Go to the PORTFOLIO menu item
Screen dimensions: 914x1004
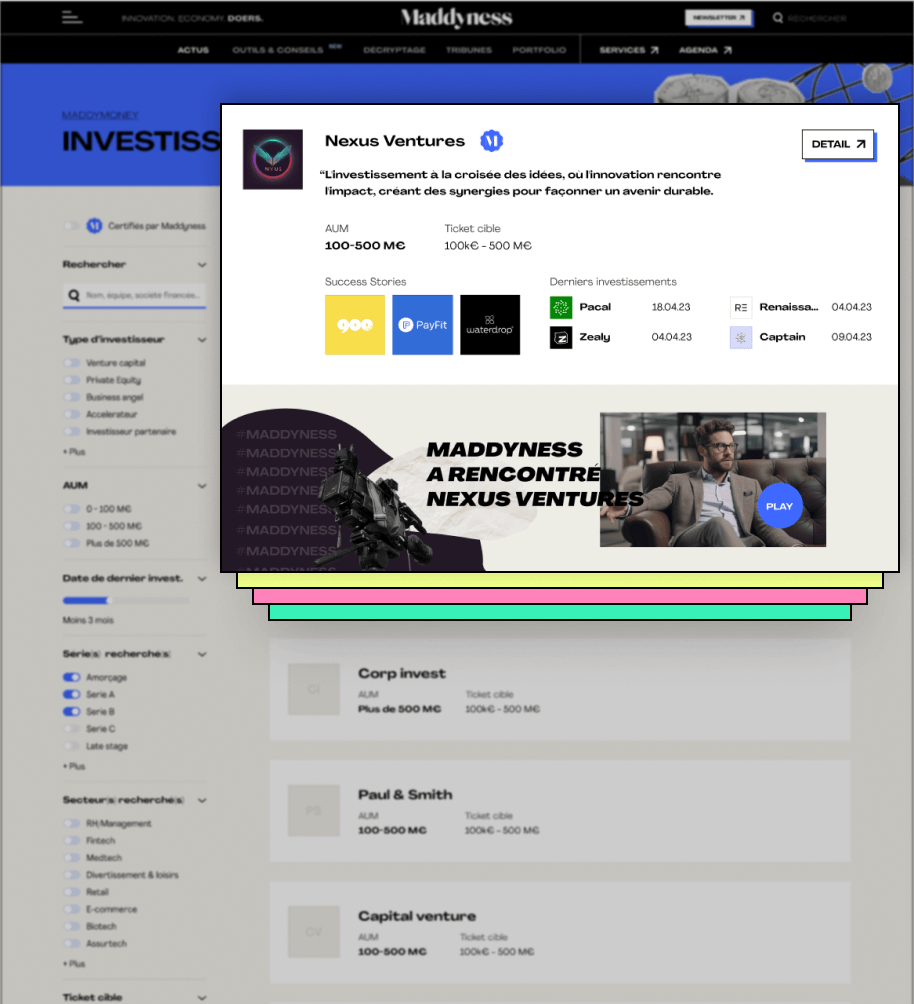(539, 50)
